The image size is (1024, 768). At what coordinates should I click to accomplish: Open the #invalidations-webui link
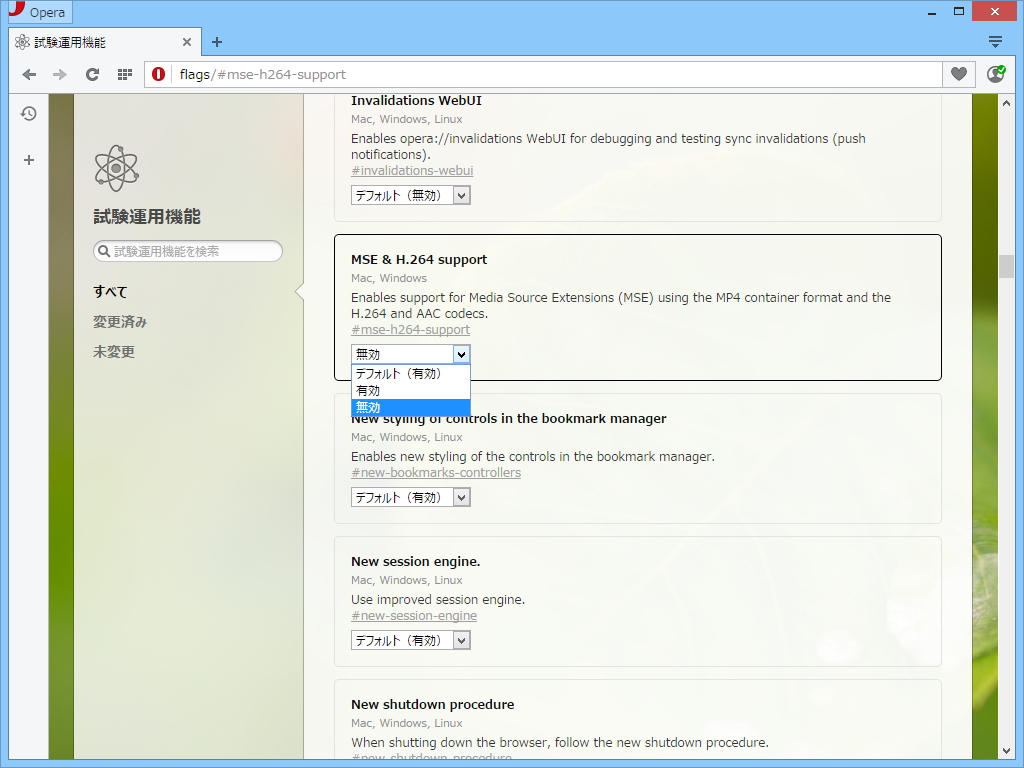pyautogui.click(x=412, y=170)
